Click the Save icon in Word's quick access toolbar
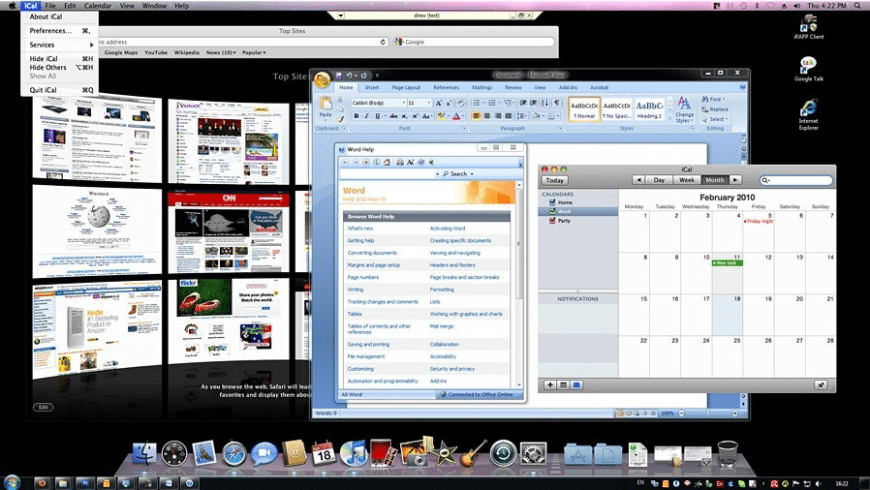This screenshot has height=490, width=870. coord(338,75)
